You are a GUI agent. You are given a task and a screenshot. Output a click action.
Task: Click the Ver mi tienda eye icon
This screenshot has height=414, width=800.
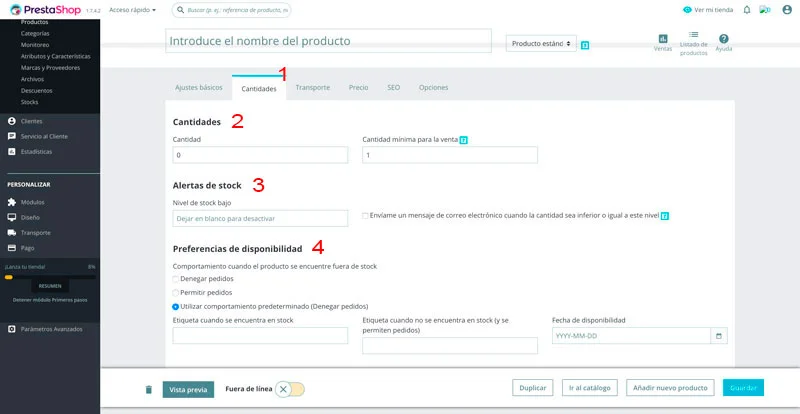(x=687, y=10)
